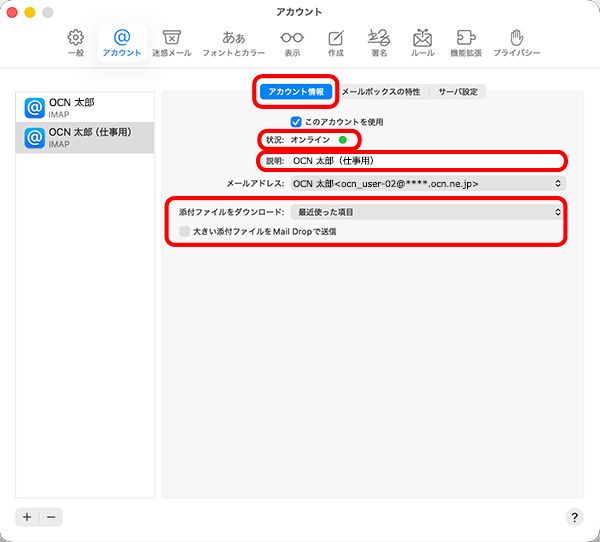The image size is (600, 542).
Task: Click the 説明 description text field
Action: (x=427, y=160)
